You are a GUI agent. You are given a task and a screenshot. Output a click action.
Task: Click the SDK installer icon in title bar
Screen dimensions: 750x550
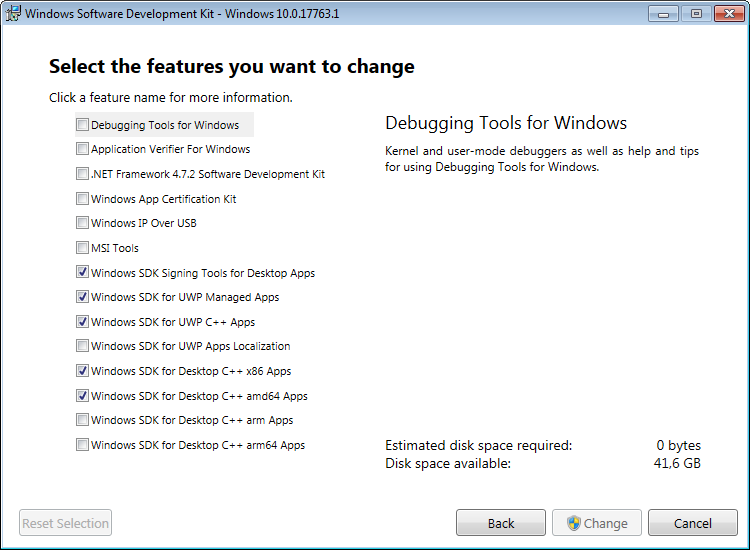(x=13, y=13)
